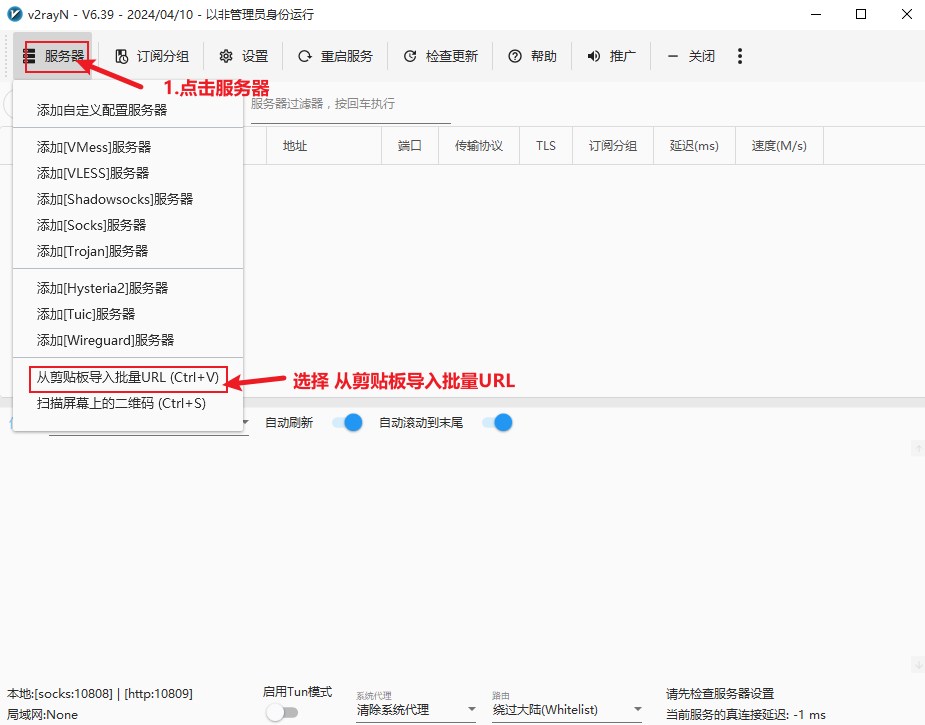This screenshot has width=925, height=725.
Task: Open 设置 via the gear icon
Action: pos(226,56)
